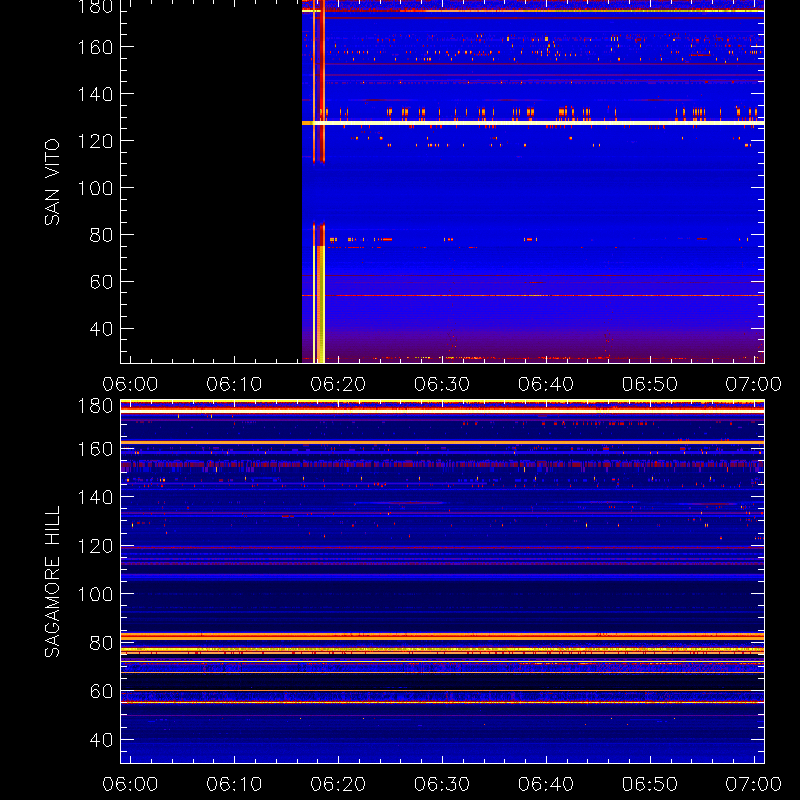The image size is (800, 800).
Task: Click the 06:50 time label below San Vito plot
Action: click(650, 384)
